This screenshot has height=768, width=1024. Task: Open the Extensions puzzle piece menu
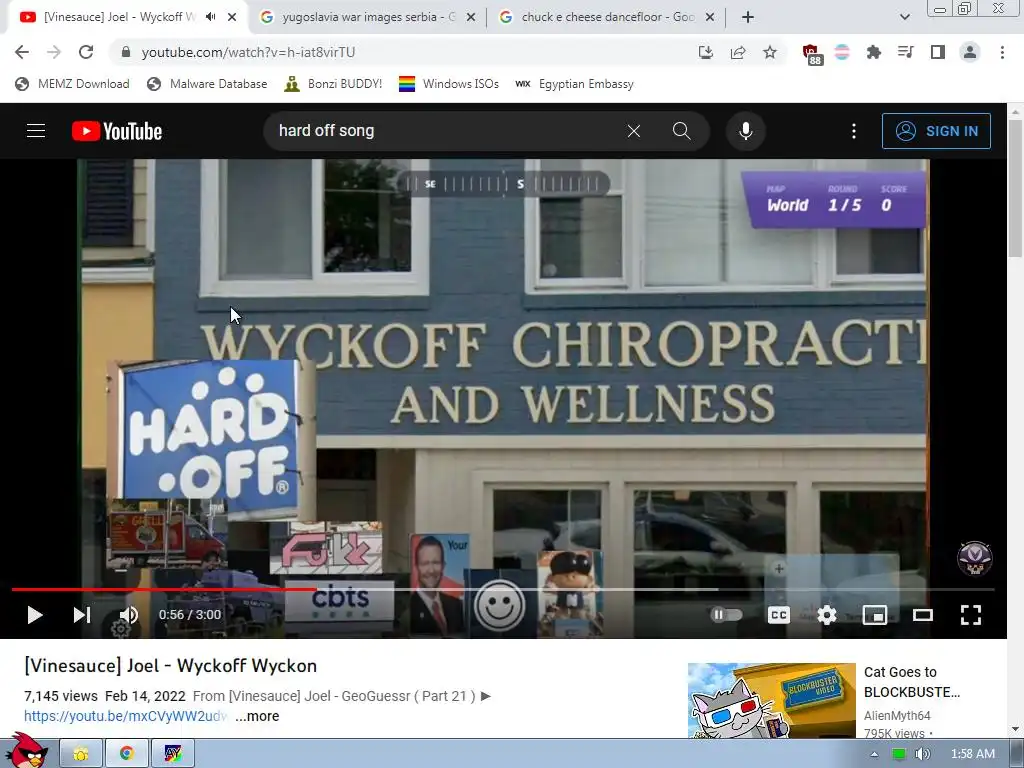pyautogui.click(x=873, y=52)
